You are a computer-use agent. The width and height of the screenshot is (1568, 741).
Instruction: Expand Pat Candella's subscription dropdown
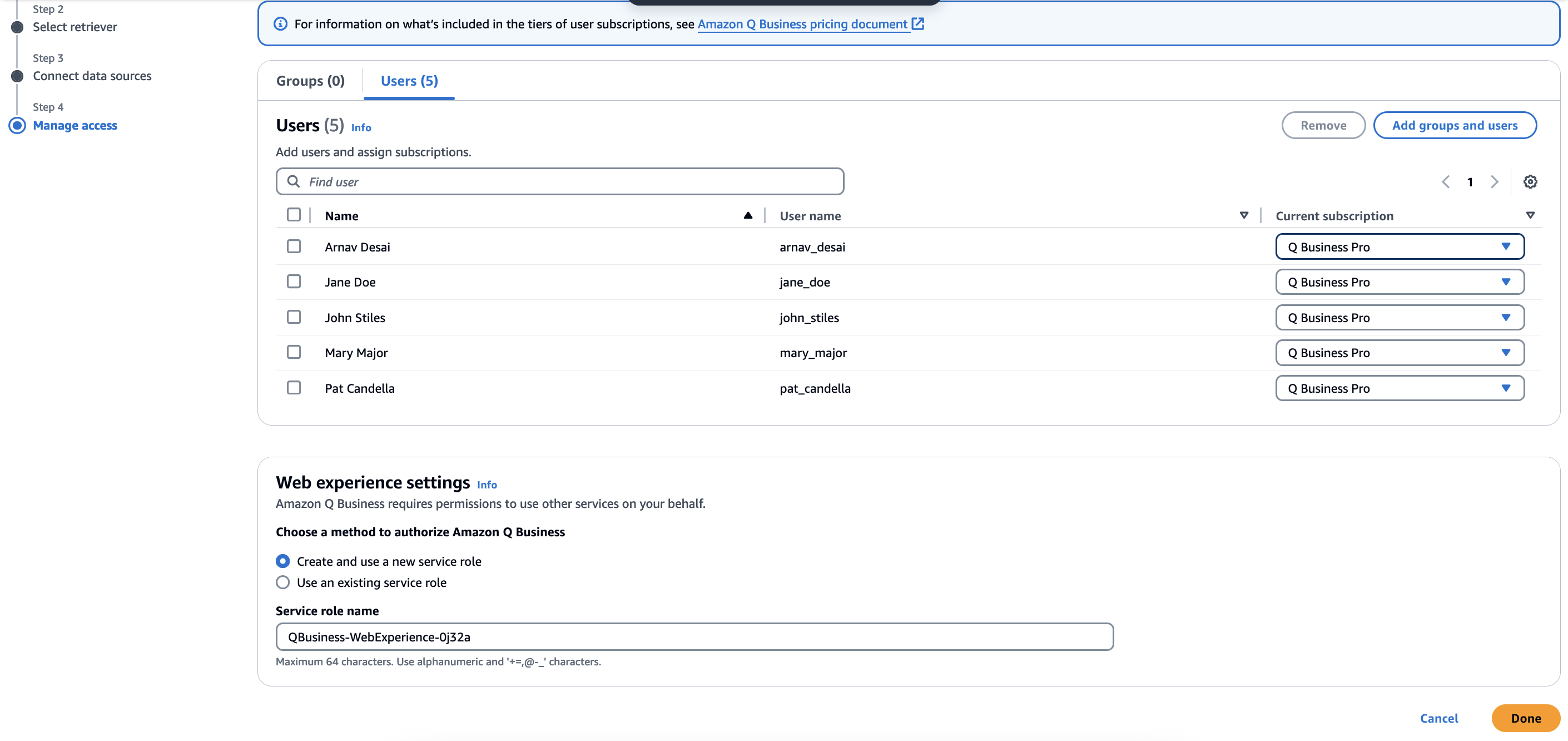click(1399, 388)
